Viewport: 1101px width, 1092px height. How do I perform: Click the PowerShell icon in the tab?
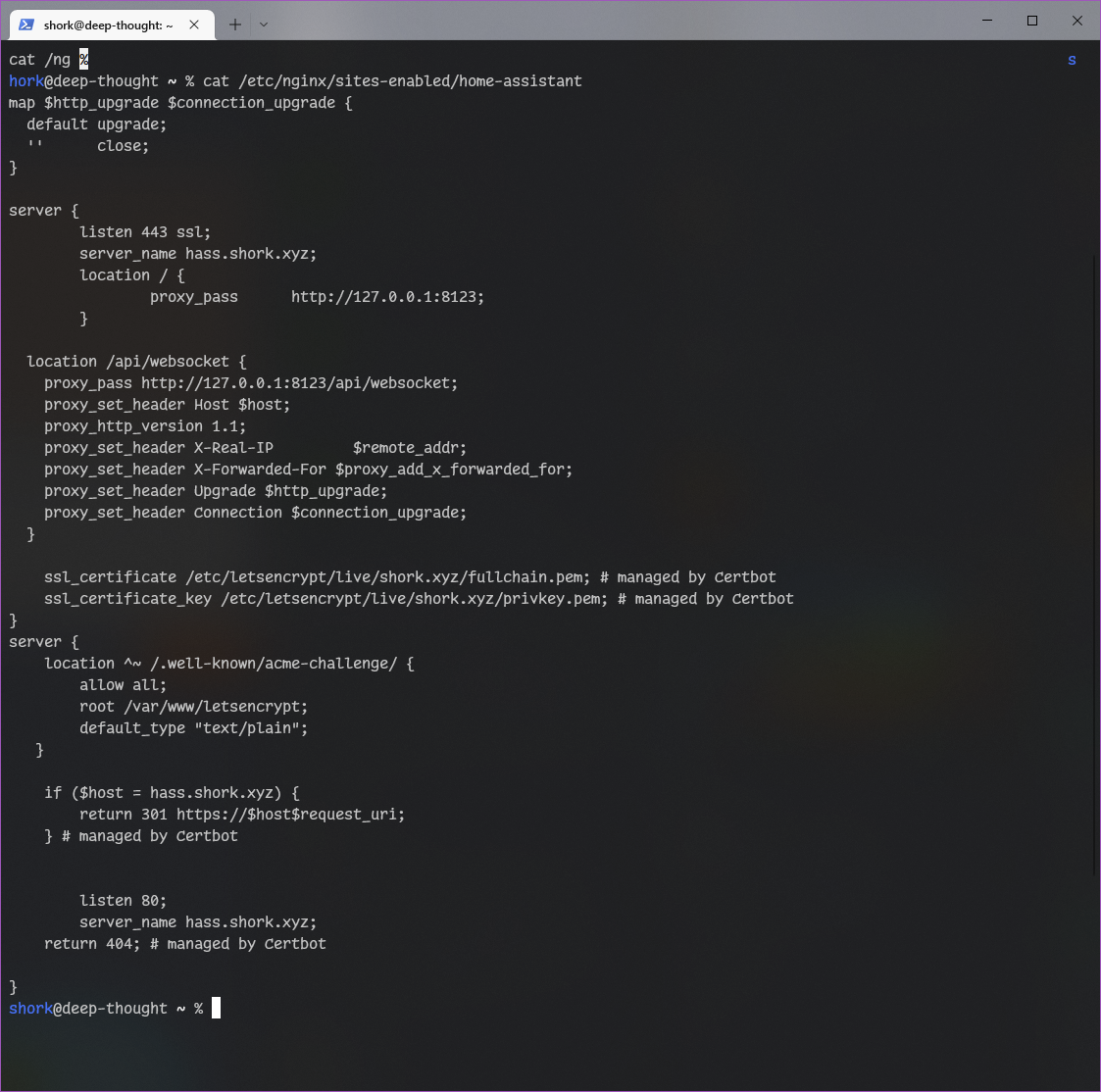[x=26, y=25]
